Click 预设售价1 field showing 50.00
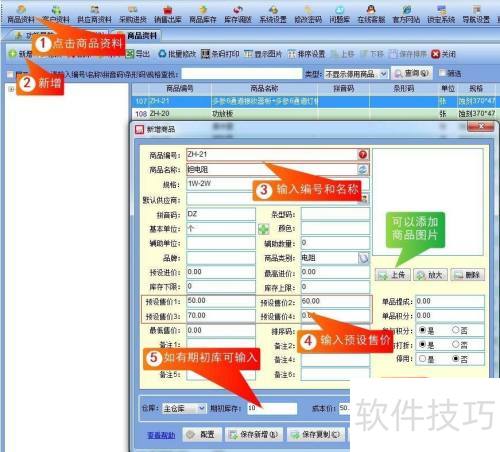 pos(221,301)
